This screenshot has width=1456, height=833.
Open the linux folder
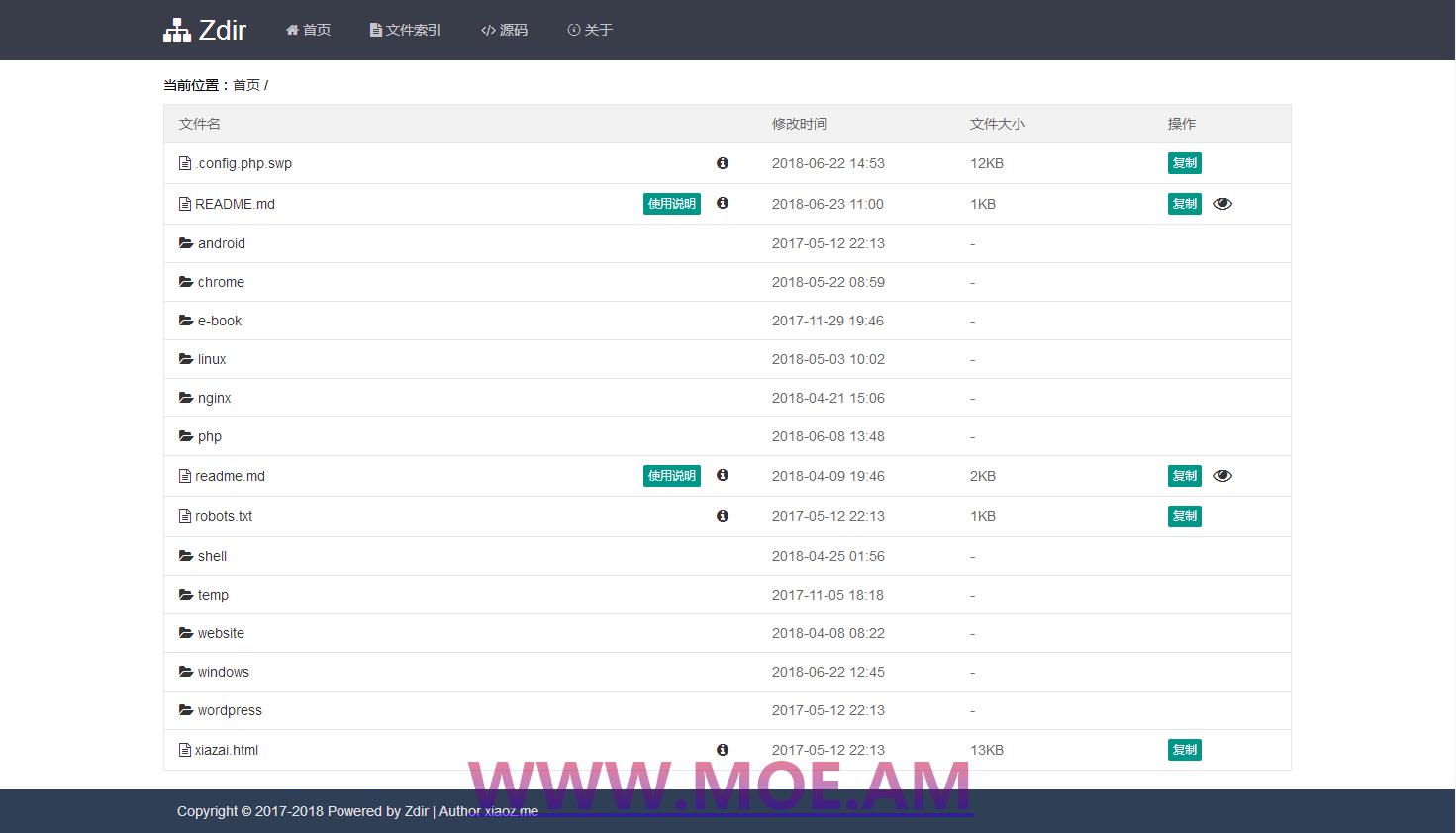coord(212,359)
